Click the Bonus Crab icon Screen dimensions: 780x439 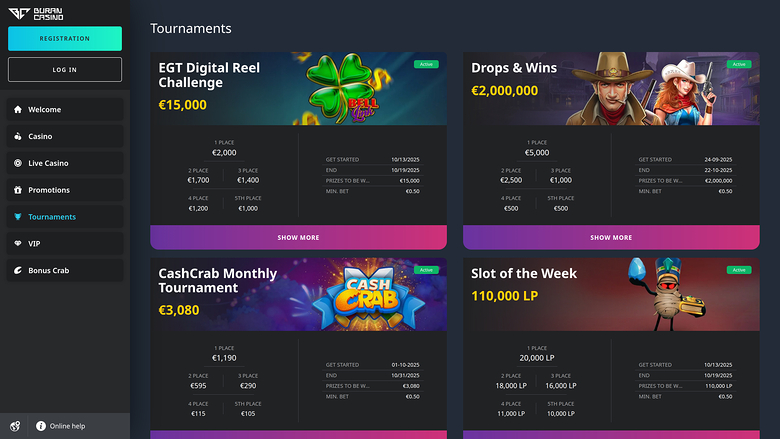18,270
